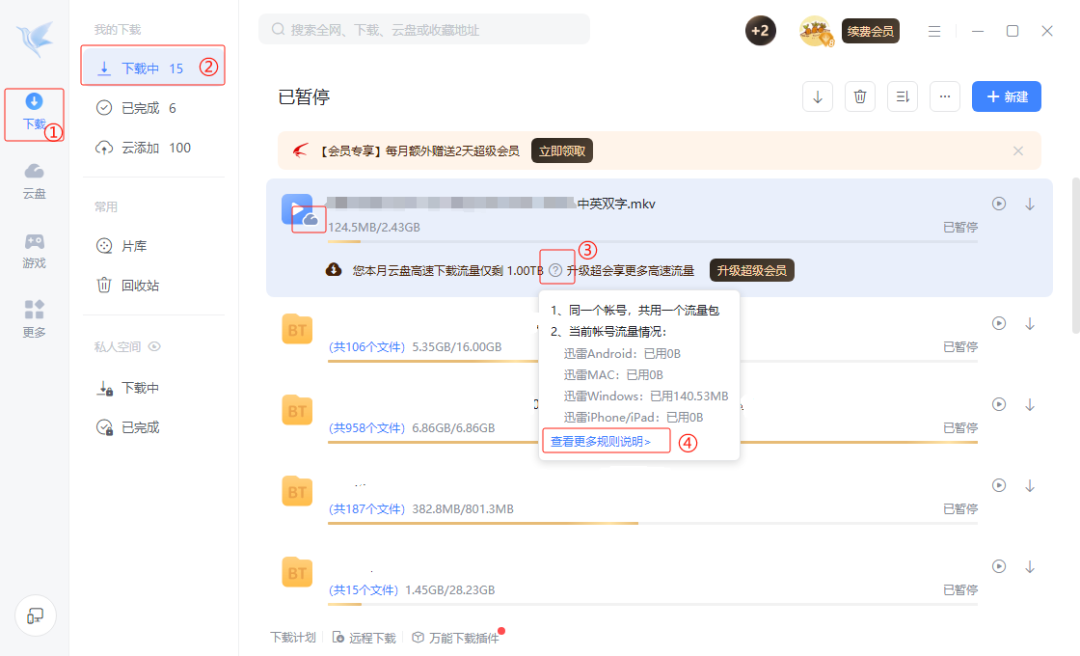Click BT folder icon of 15-file task

(298, 572)
